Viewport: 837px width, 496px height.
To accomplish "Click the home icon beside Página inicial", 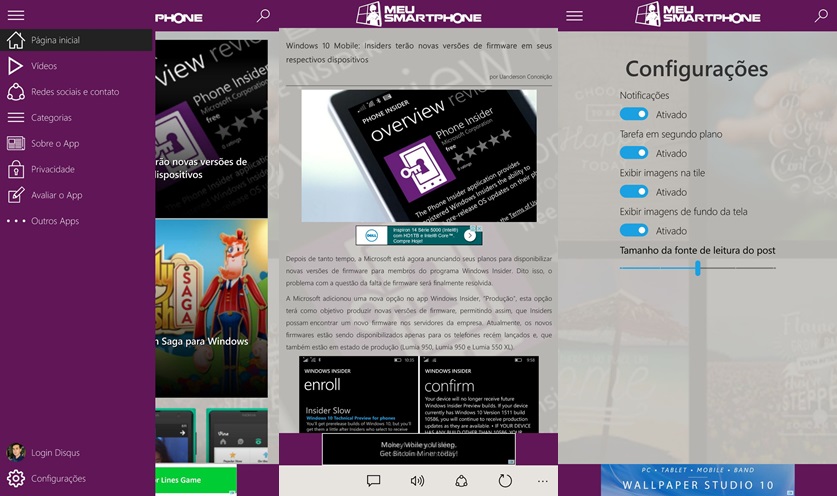I will (x=16, y=40).
